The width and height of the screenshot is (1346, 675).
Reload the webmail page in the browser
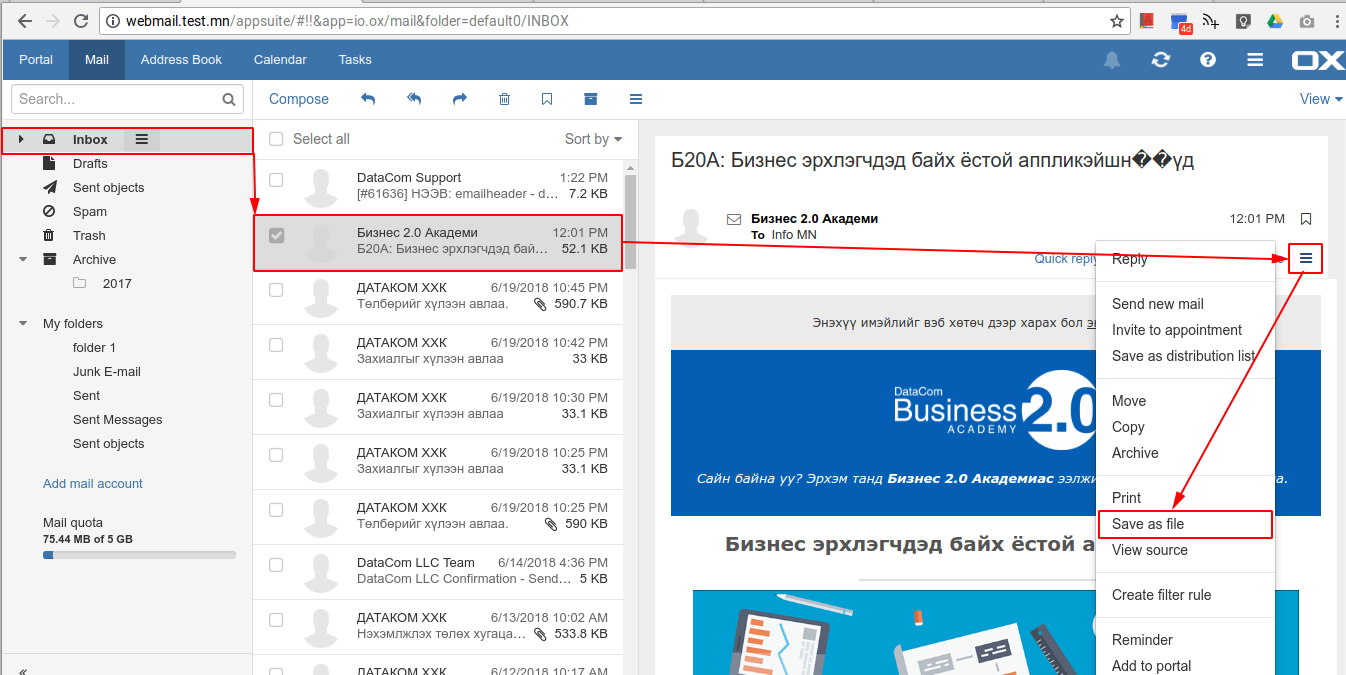82,20
